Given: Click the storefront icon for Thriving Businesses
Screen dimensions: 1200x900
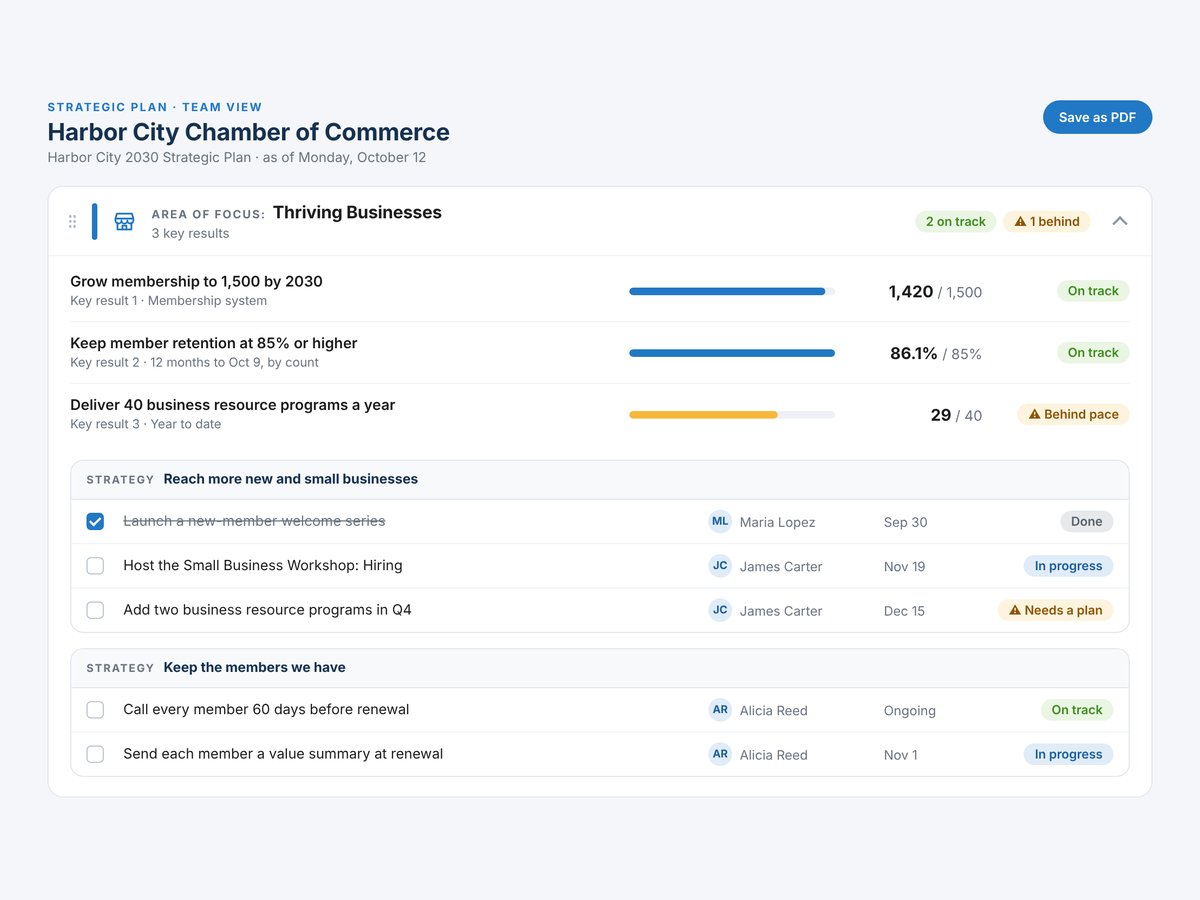Looking at the screenshot, I should coord(124,221).
